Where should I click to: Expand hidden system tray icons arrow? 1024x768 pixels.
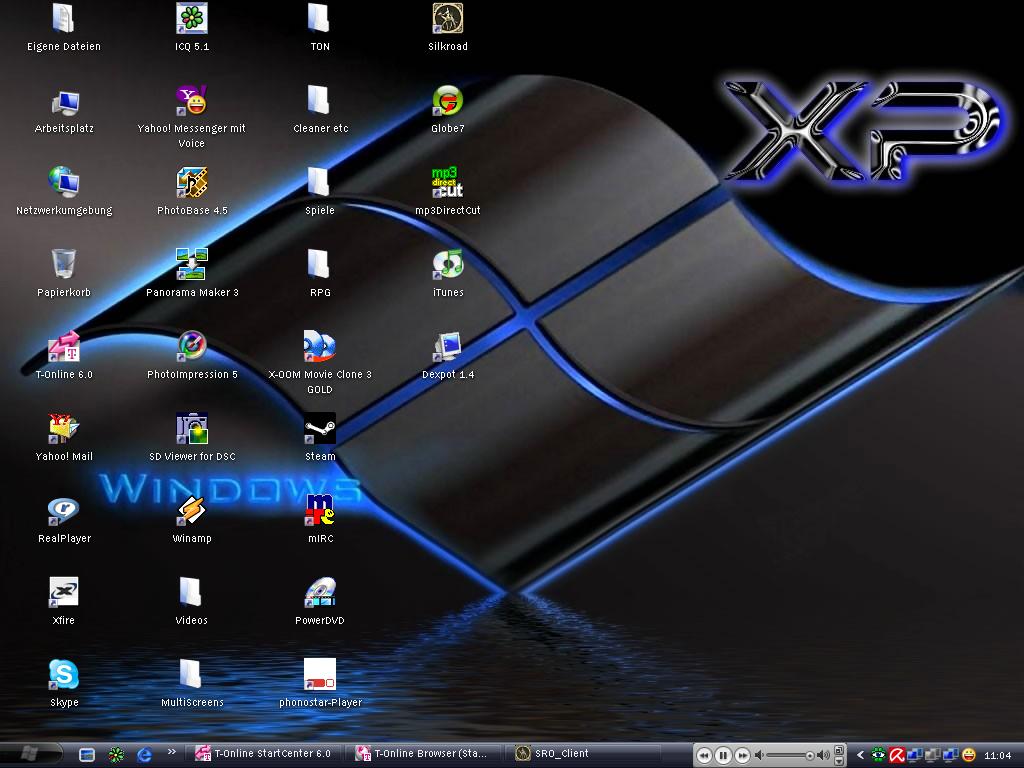860,755
